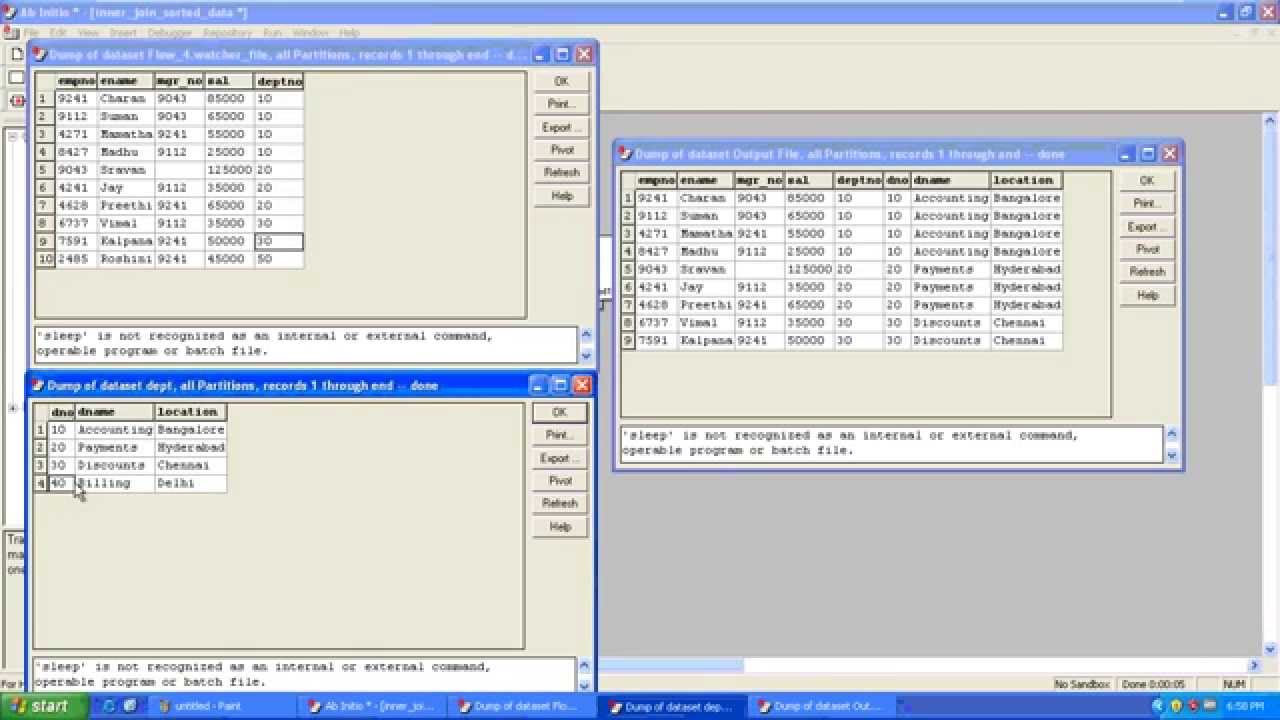
Task: Click the message pane's scroll-up arrow in Output File window
Action: pos(1172,434)
